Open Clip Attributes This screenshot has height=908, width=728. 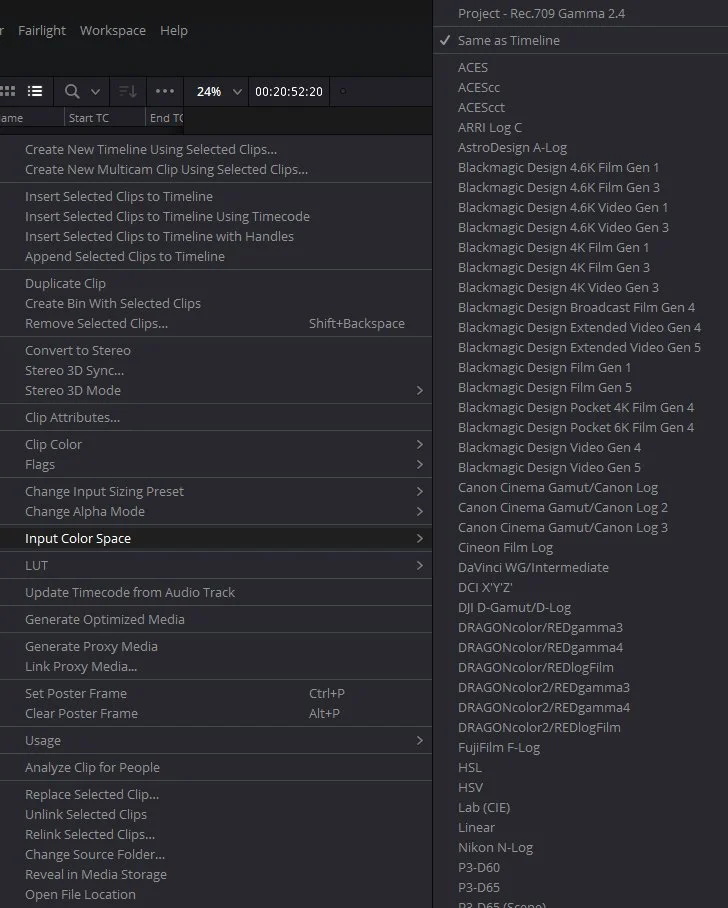pyautogui.click(x=72, y=418)
